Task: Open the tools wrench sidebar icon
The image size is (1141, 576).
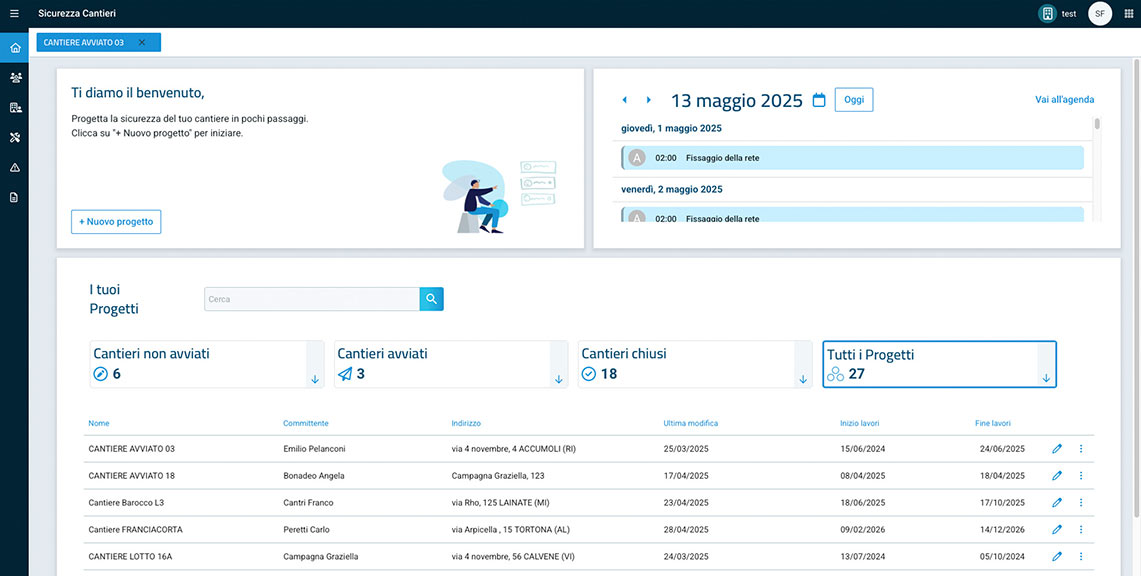Action: 15,137
